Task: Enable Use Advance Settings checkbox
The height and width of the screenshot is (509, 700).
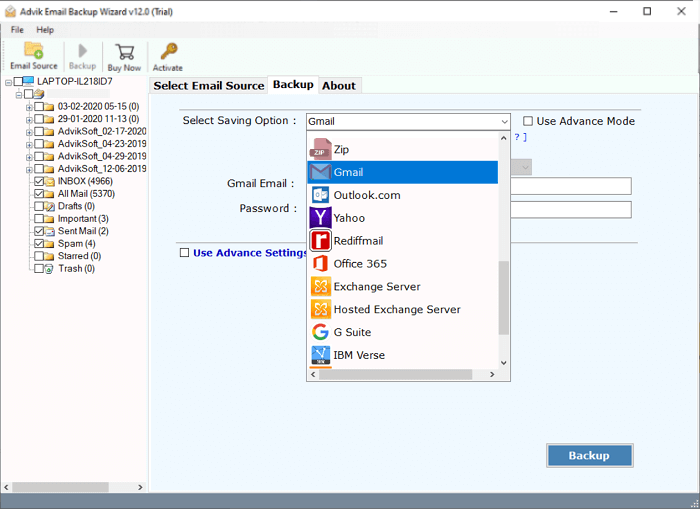Action: click(x=184, y=253)
